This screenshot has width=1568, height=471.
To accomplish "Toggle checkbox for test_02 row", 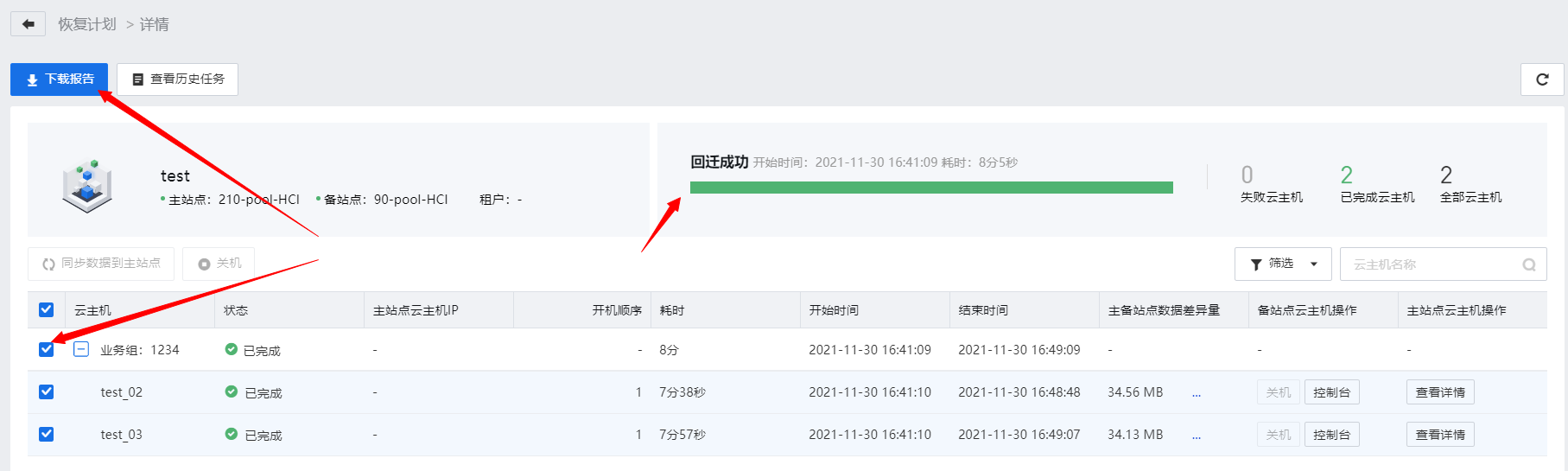I will 47,391.
